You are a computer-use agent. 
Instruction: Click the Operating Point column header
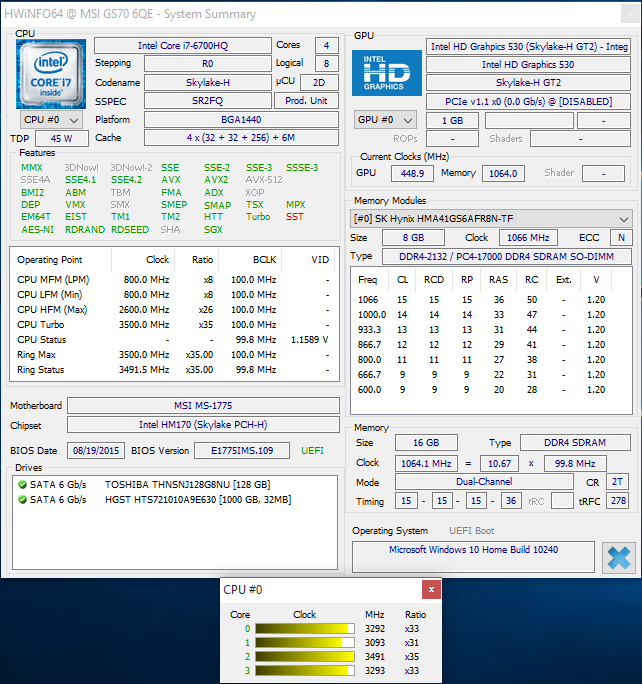click(50, 260)
